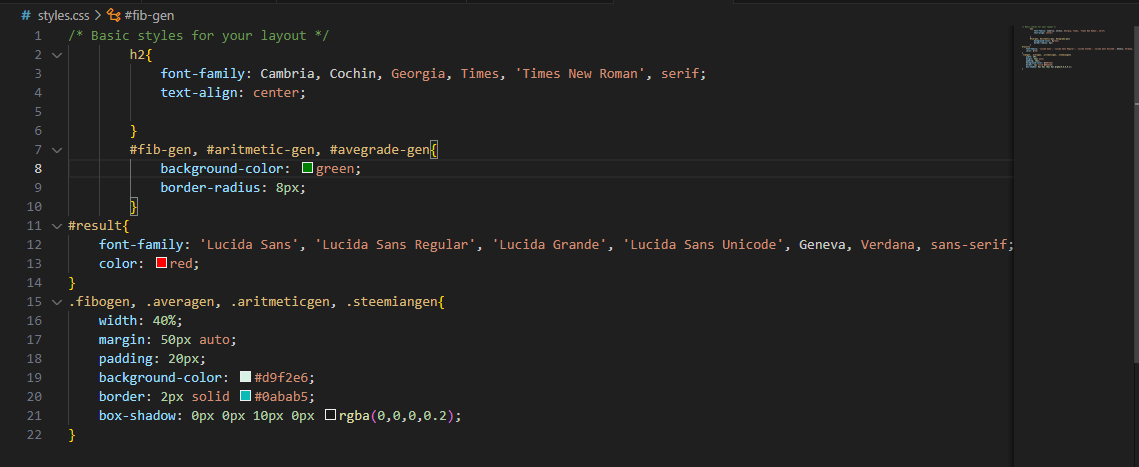
Task: Click the 'Times New Roman' font value
Action: (580, 74)
